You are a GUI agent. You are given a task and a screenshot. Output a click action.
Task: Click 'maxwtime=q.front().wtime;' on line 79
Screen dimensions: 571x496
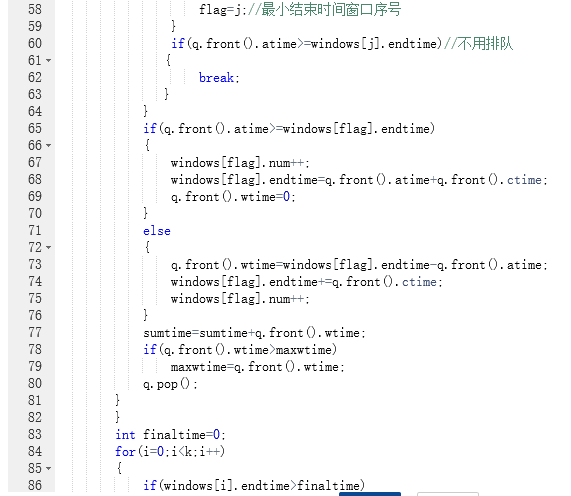tap(257, 367)
